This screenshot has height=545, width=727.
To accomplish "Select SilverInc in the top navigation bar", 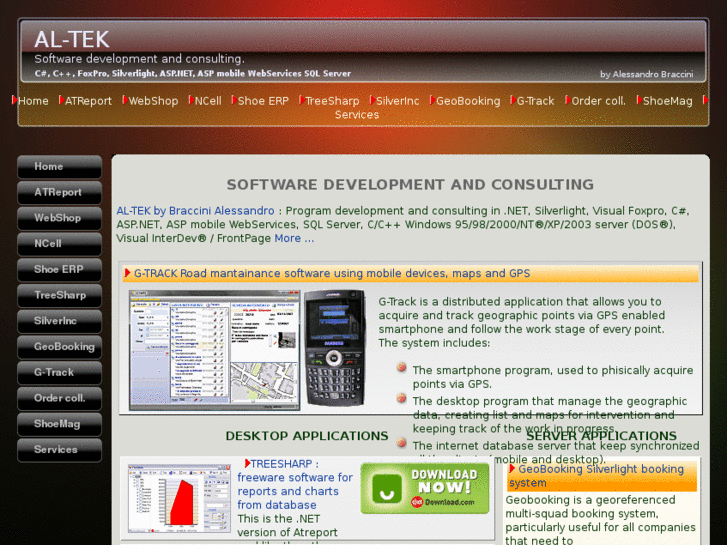I will 397,101.
